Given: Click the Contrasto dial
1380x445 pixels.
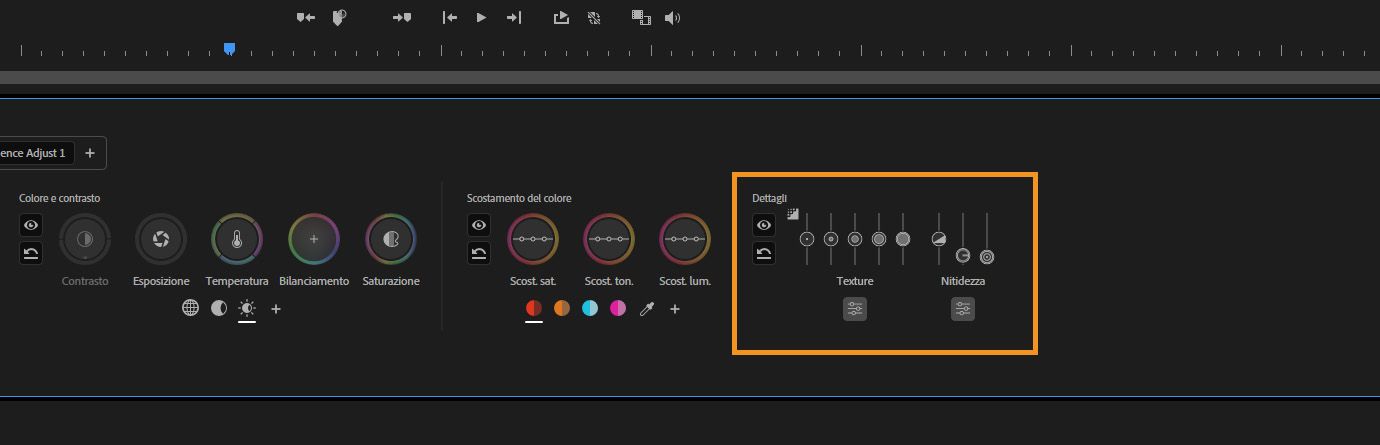Looking at the screenshot, I should [x=85, y=239].
